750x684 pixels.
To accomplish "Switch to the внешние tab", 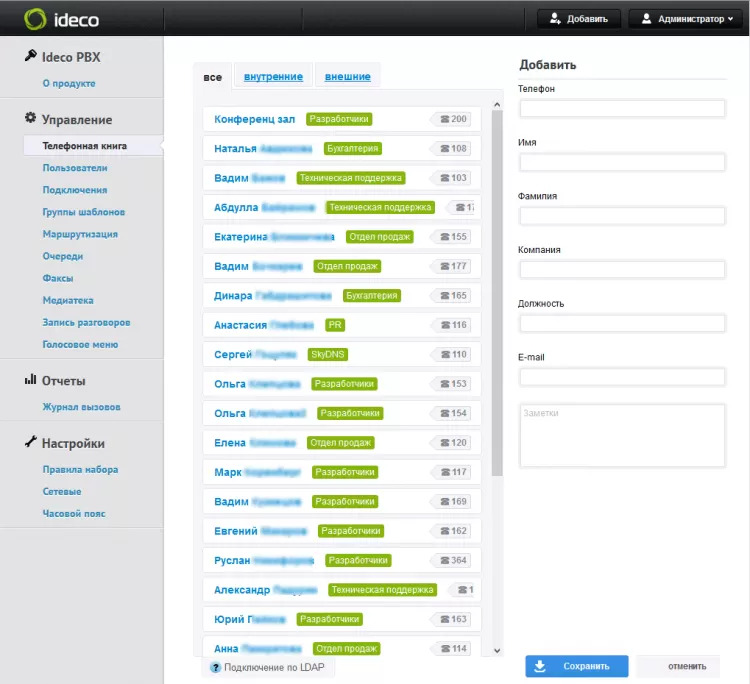I will coord(347,77).
